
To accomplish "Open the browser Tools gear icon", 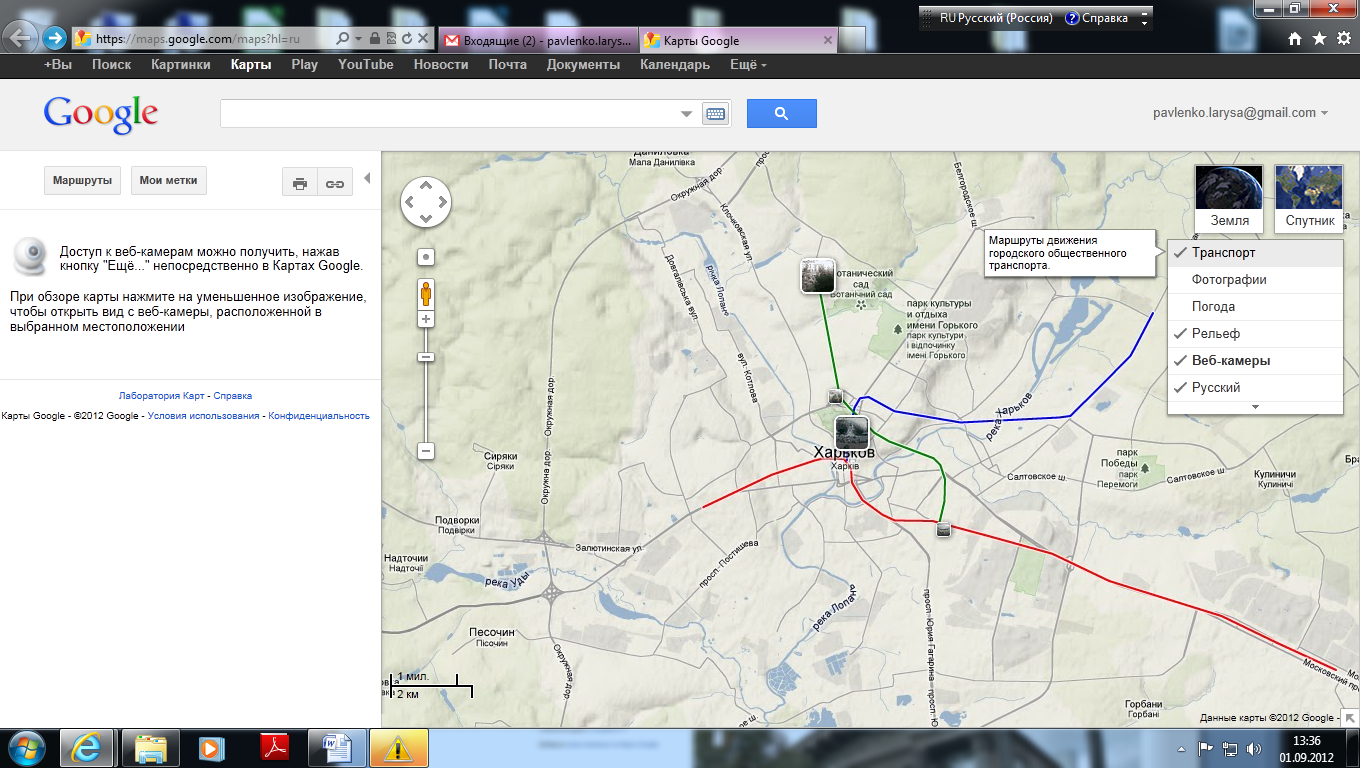I will click(1343, 39).
